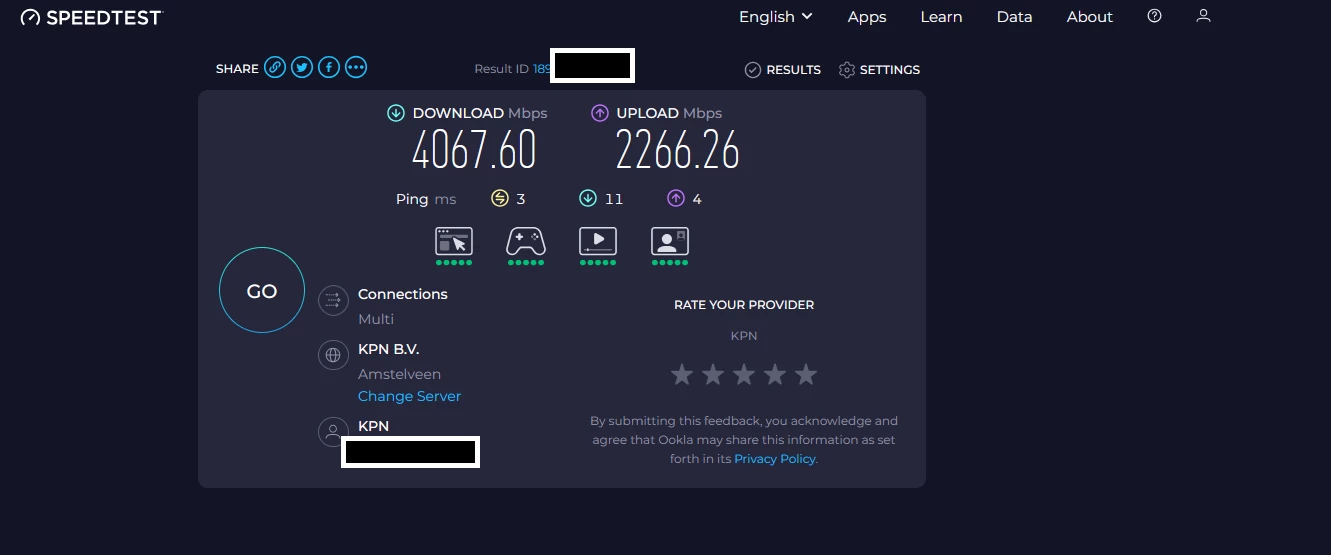The image size is (1331, 555).
Task: Share result on Facebook
Action: click(x=329, y=68)
